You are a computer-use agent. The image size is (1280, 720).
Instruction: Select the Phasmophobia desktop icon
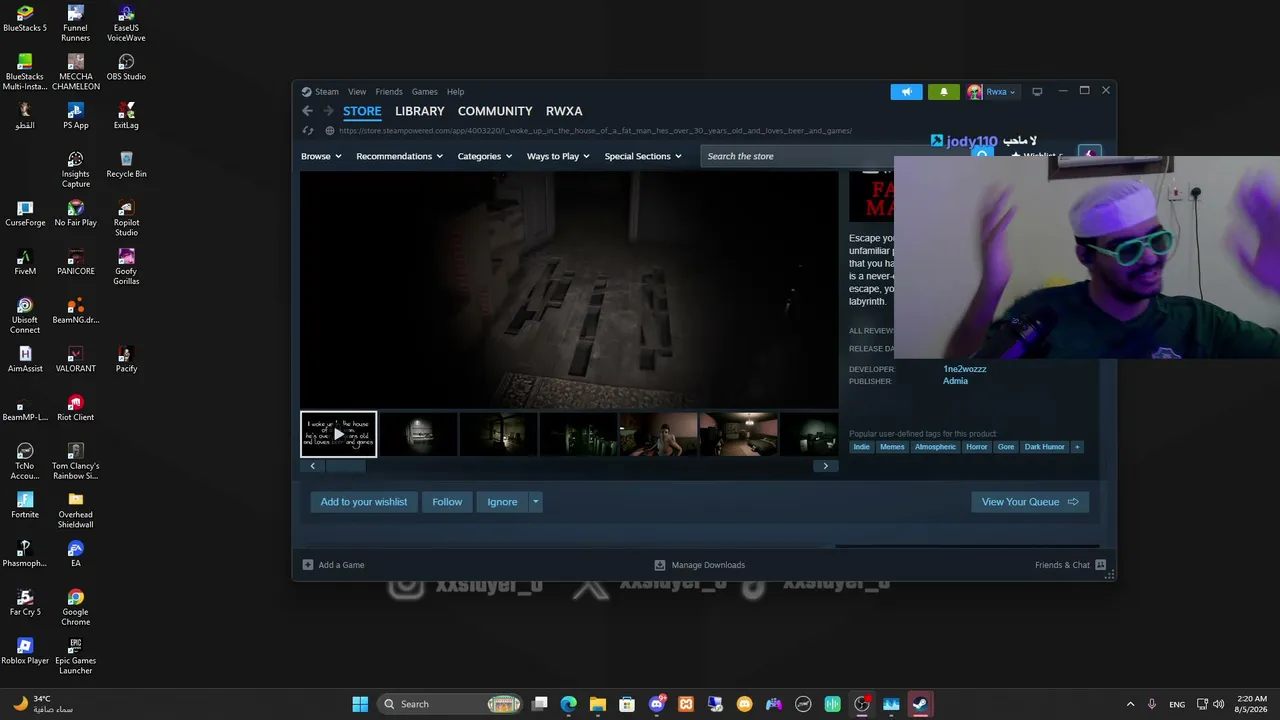coord(25,554)
